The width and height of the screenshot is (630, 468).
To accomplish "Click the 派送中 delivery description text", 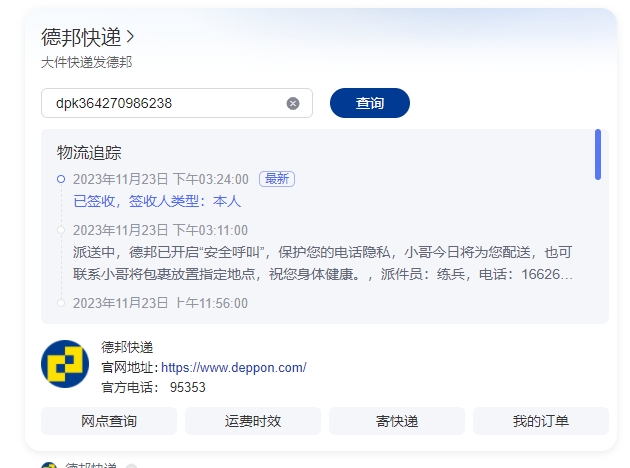I will click(x=323, y=263).
